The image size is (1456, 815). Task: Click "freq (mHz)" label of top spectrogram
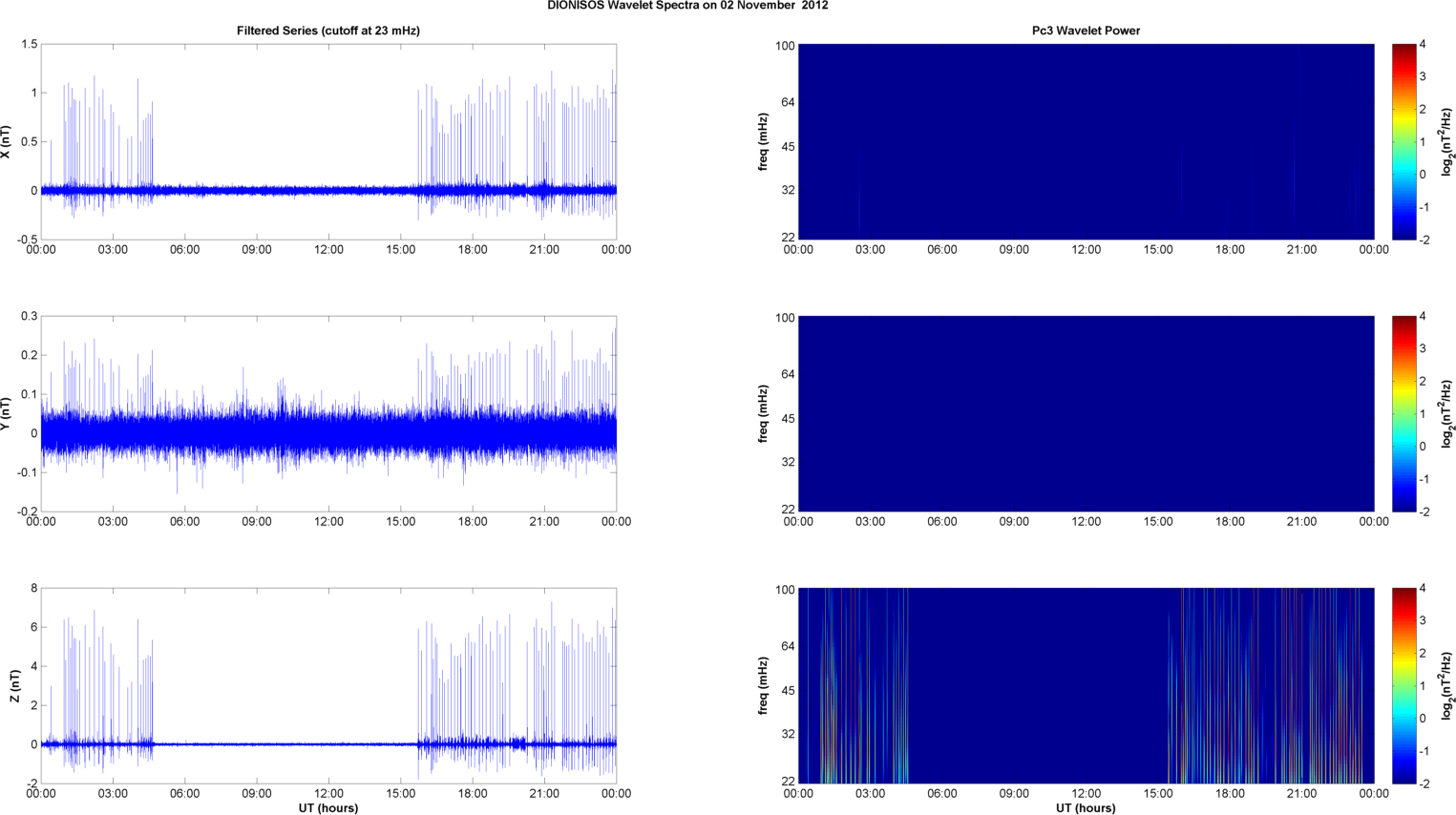click(x=764, y=141)
